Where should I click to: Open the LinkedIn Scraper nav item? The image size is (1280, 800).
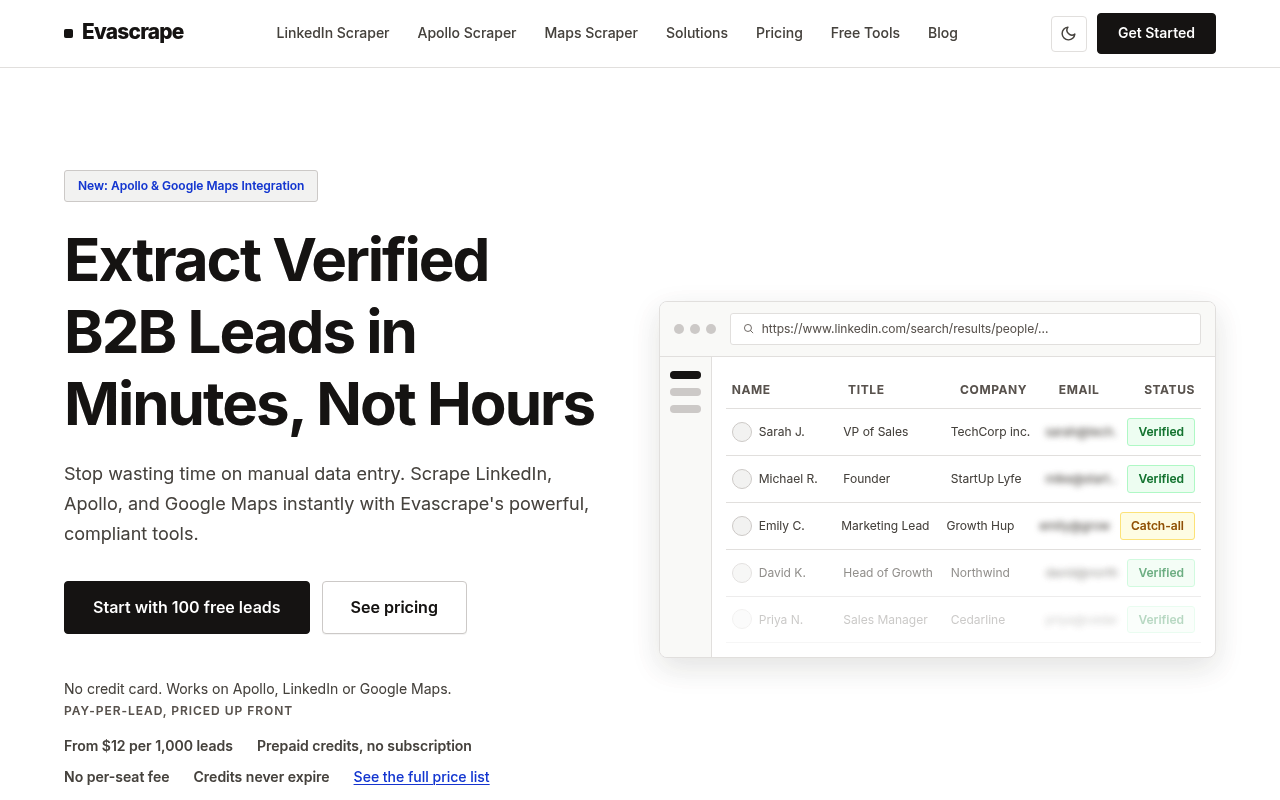333,33
